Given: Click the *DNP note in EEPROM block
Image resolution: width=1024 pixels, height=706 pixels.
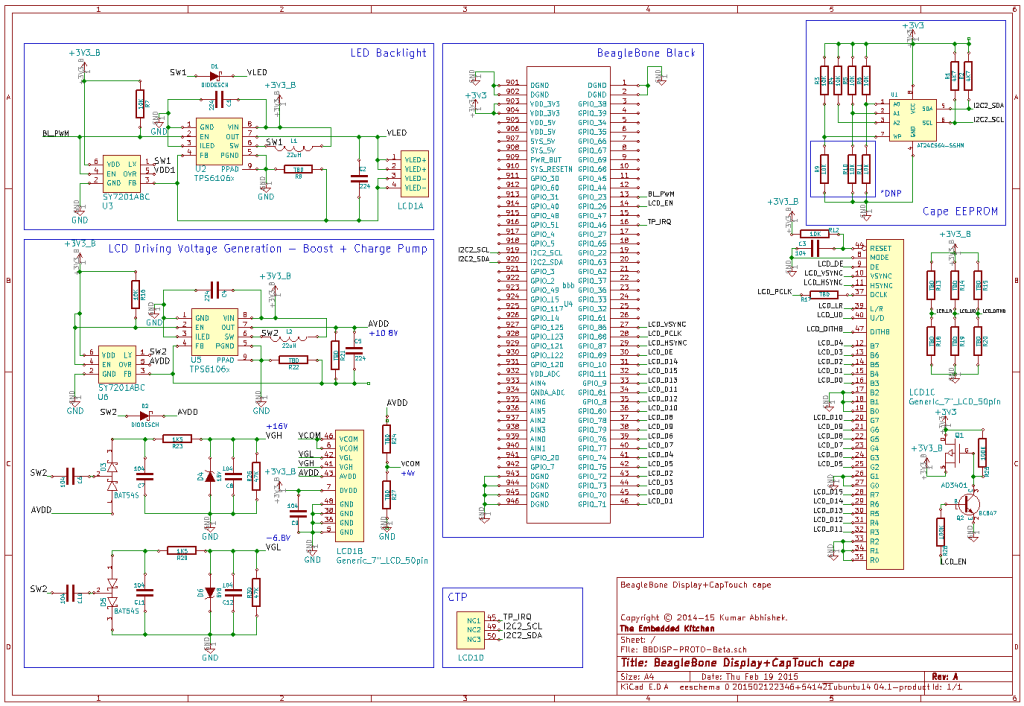Looking at the screenshot, I should pos(889,193).
